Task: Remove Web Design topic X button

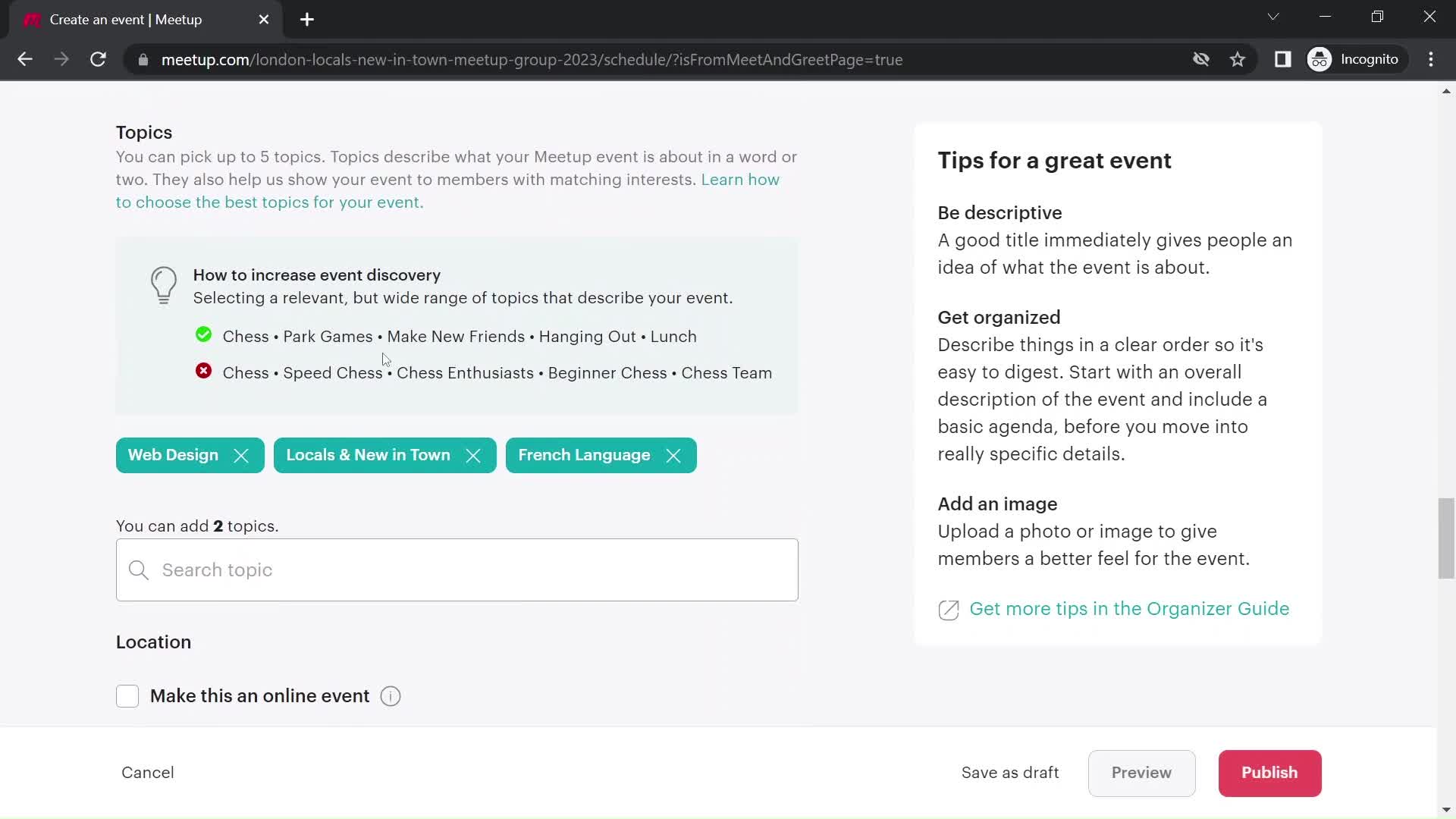Action: click(x=241, y=456)
